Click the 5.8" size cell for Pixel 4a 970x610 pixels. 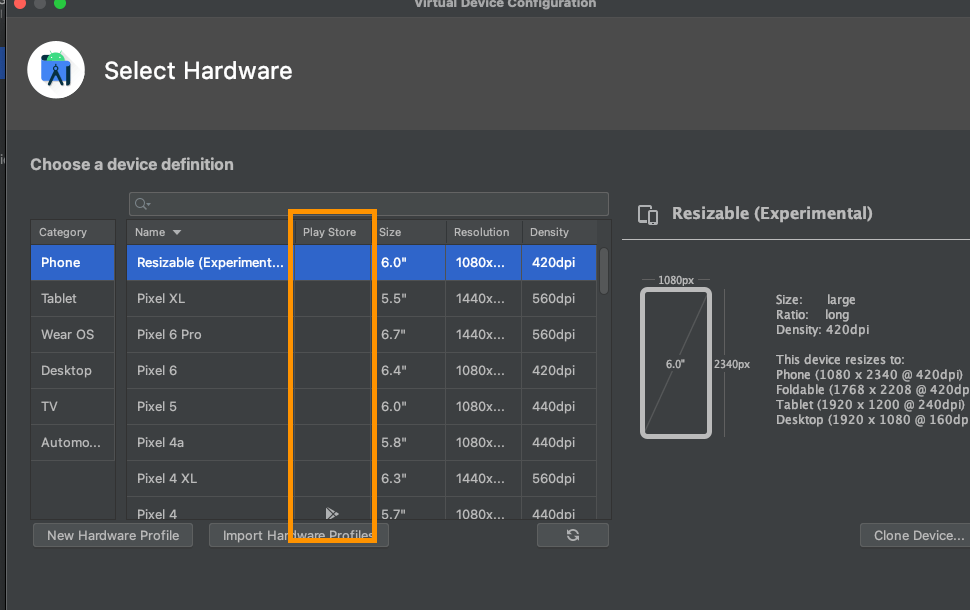coord(409,442)
